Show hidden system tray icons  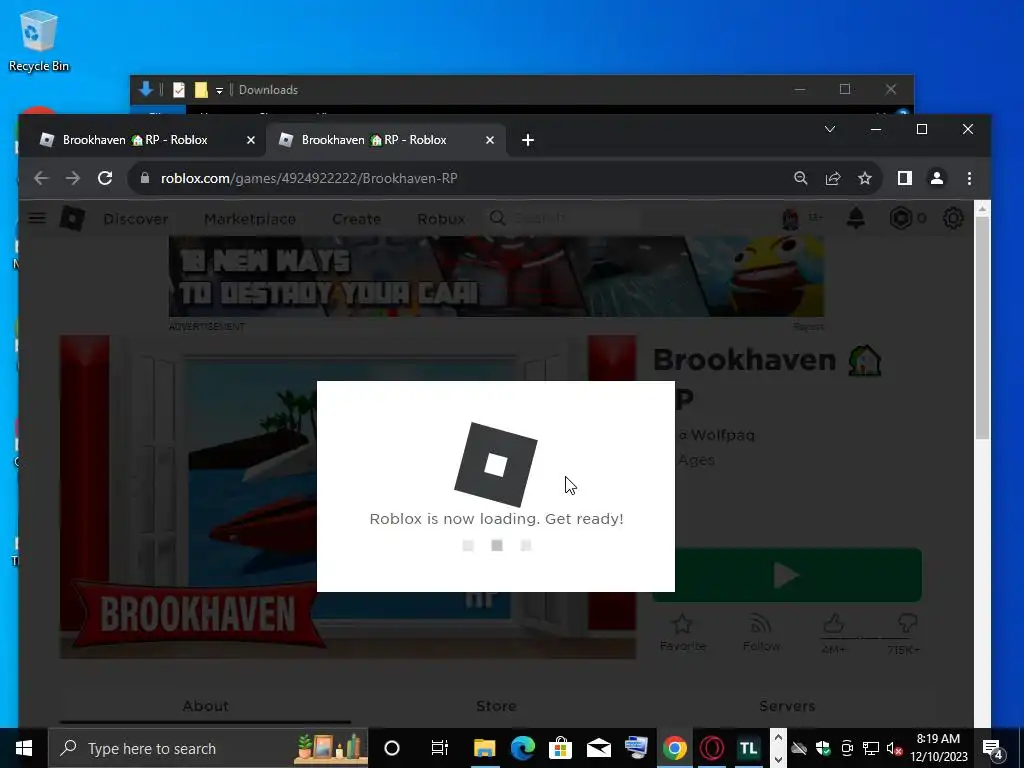point(778,738)
